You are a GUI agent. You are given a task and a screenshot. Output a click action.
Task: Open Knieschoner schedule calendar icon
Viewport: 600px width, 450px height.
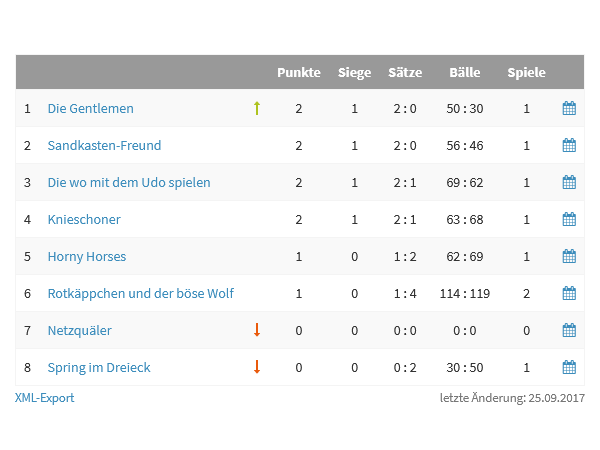click(x=569, y=219)
